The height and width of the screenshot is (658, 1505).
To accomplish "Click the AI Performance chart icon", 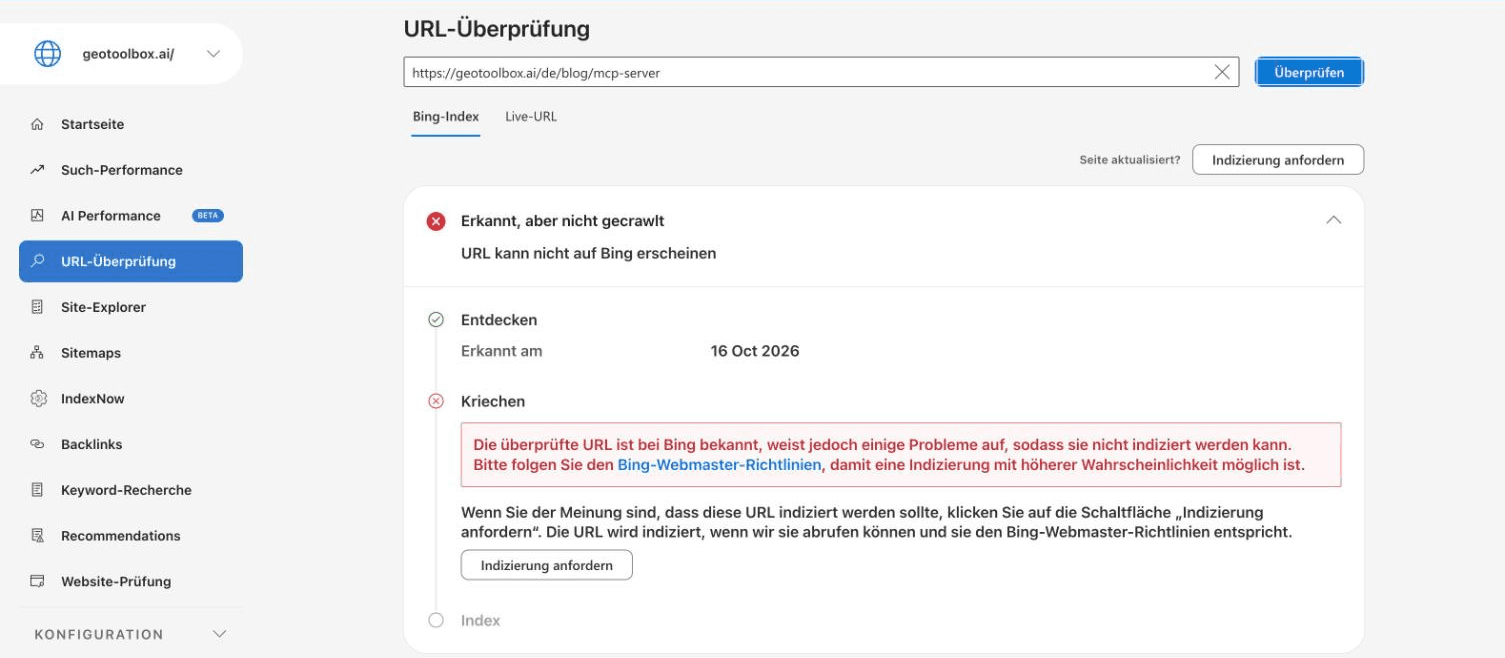I will 38,216.
